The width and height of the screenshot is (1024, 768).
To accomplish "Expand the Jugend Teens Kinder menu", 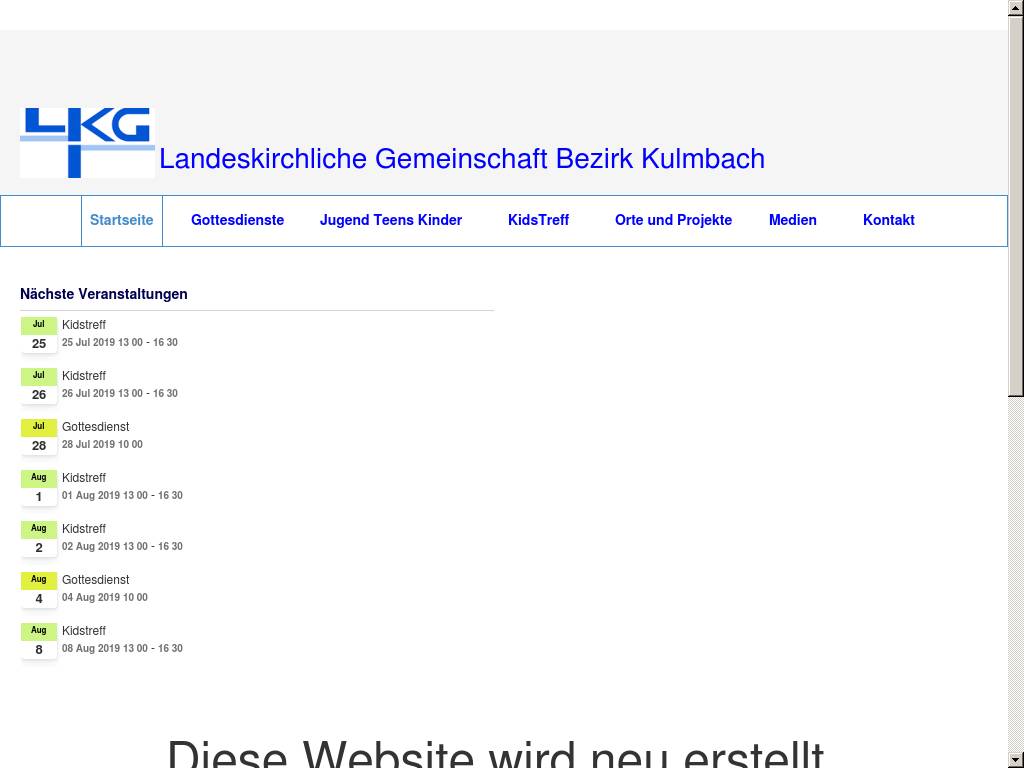I will point(390,220).
